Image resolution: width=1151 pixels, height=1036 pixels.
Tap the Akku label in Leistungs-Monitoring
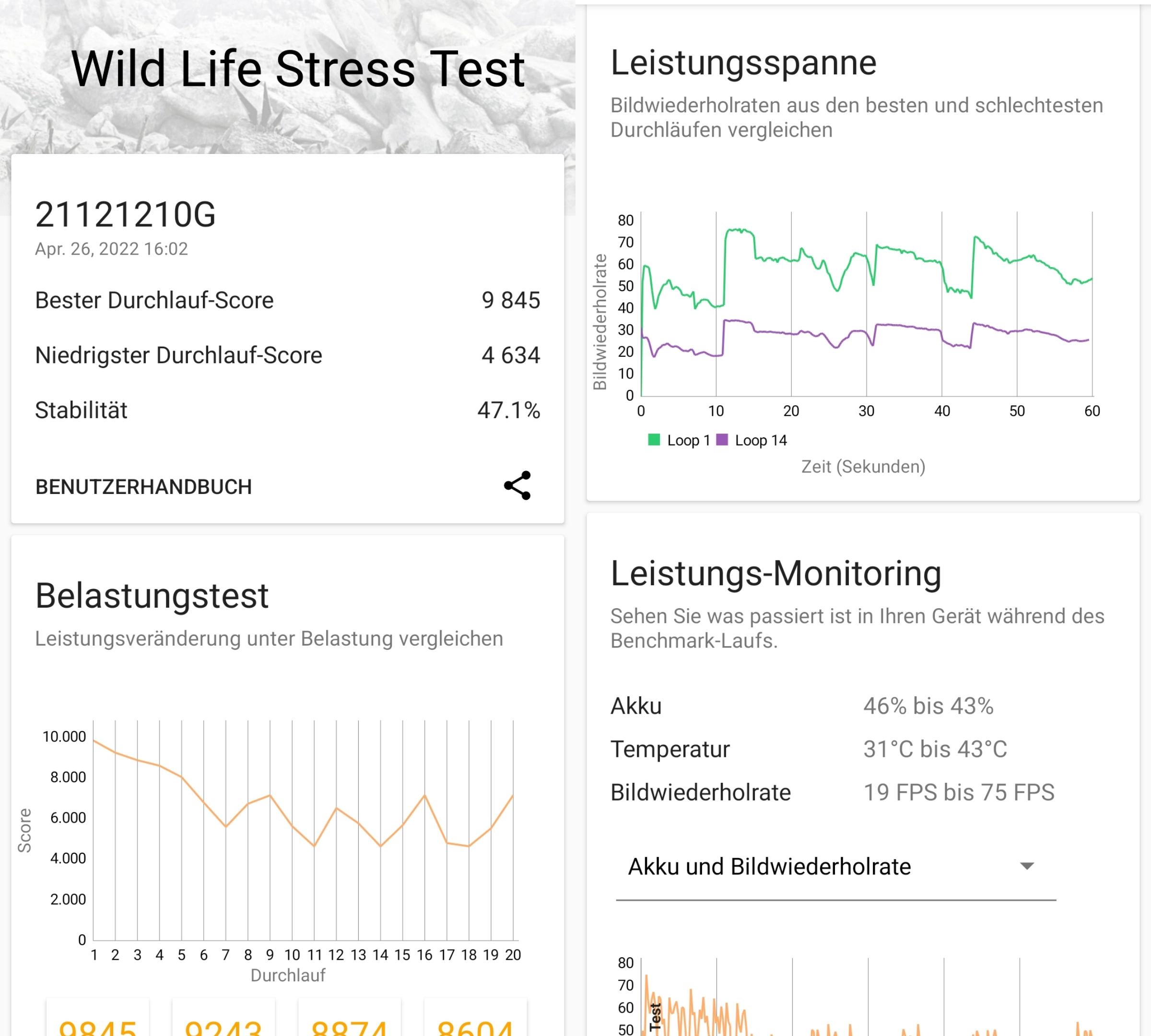[x=636, y=706]
